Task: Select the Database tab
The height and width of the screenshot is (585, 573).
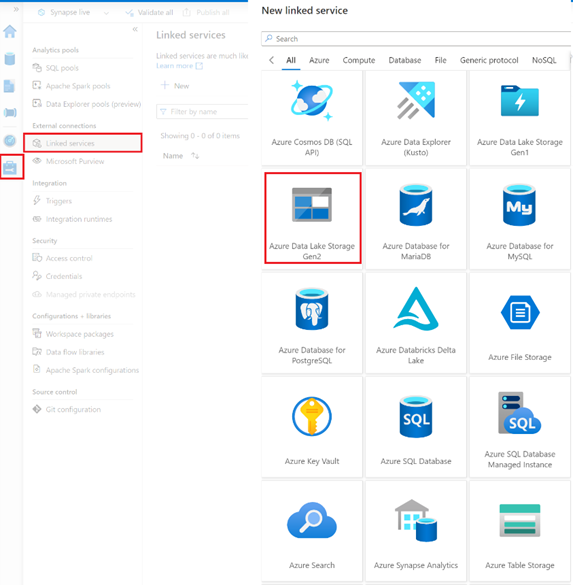Action: point(405,60)
